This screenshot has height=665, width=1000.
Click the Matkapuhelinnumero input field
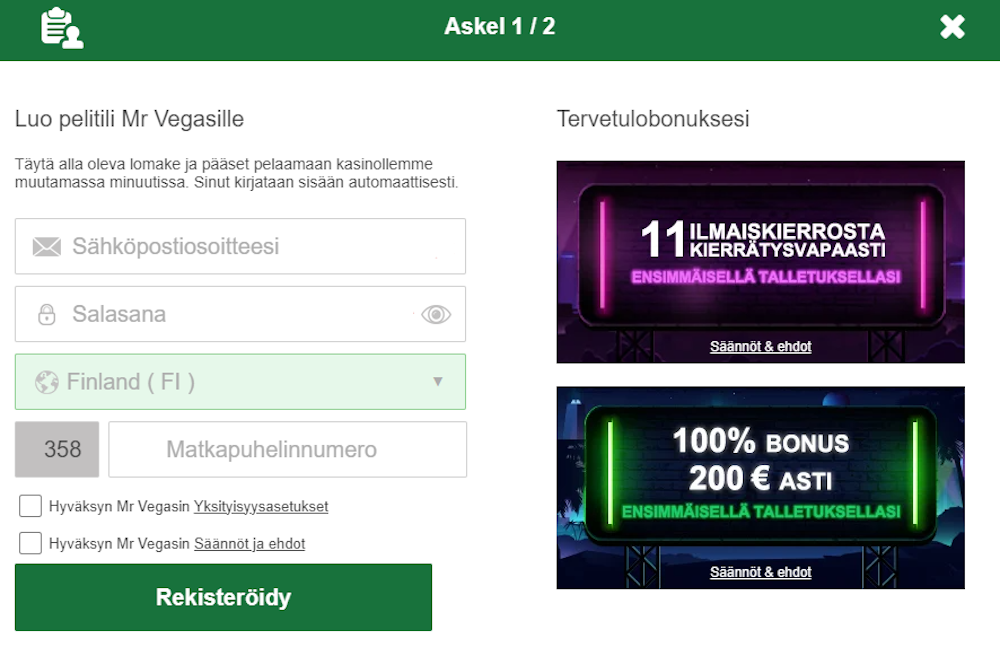(x=287, y=449)
